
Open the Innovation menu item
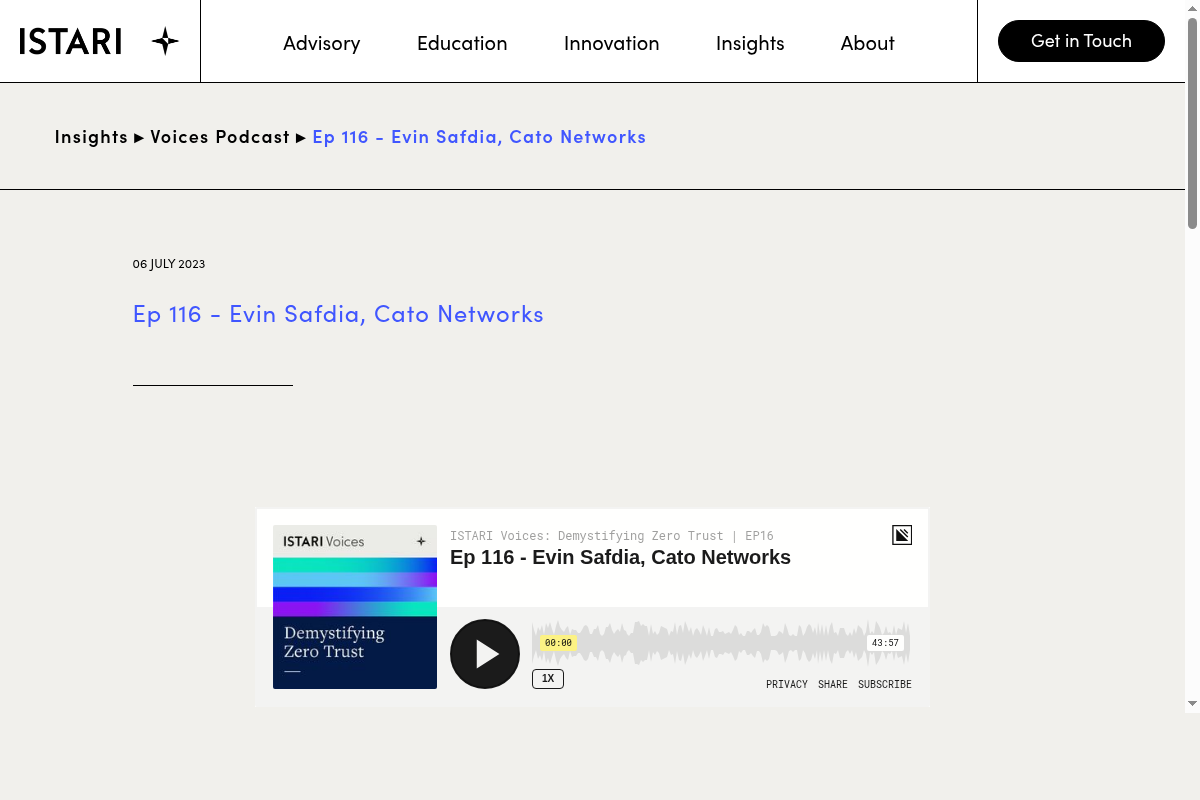611,42
